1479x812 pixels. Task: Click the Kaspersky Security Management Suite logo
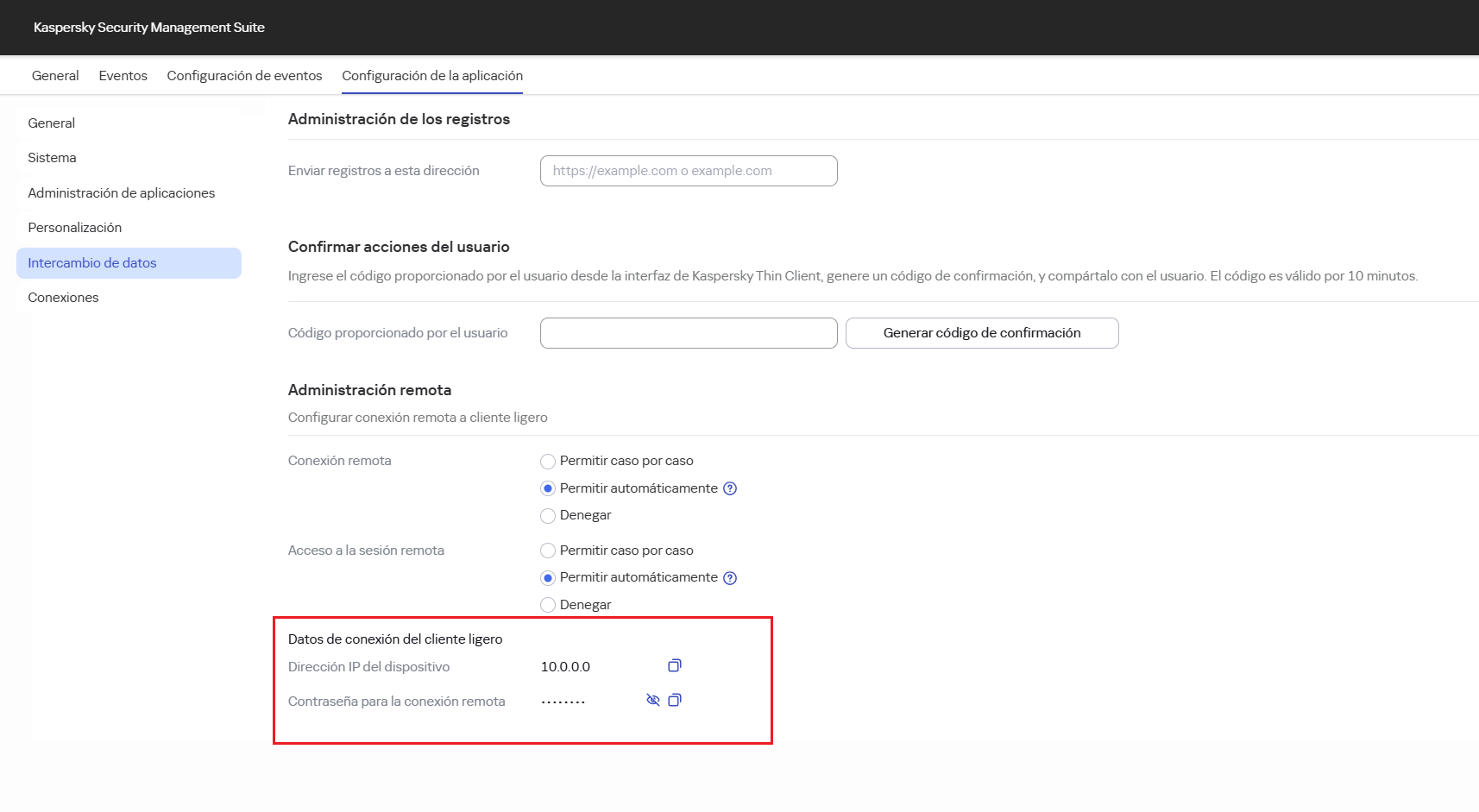point(148,27)
